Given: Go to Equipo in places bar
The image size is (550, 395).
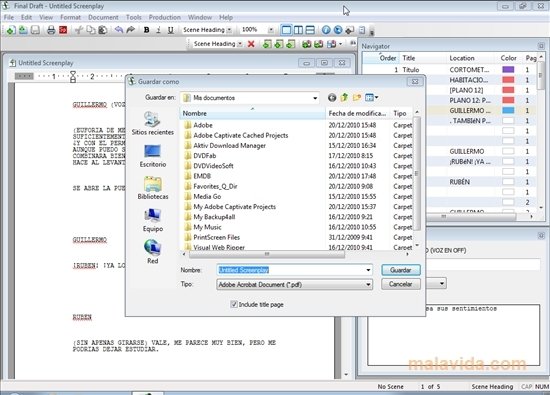Looking at the screenshot, I should tap(153, 220).
